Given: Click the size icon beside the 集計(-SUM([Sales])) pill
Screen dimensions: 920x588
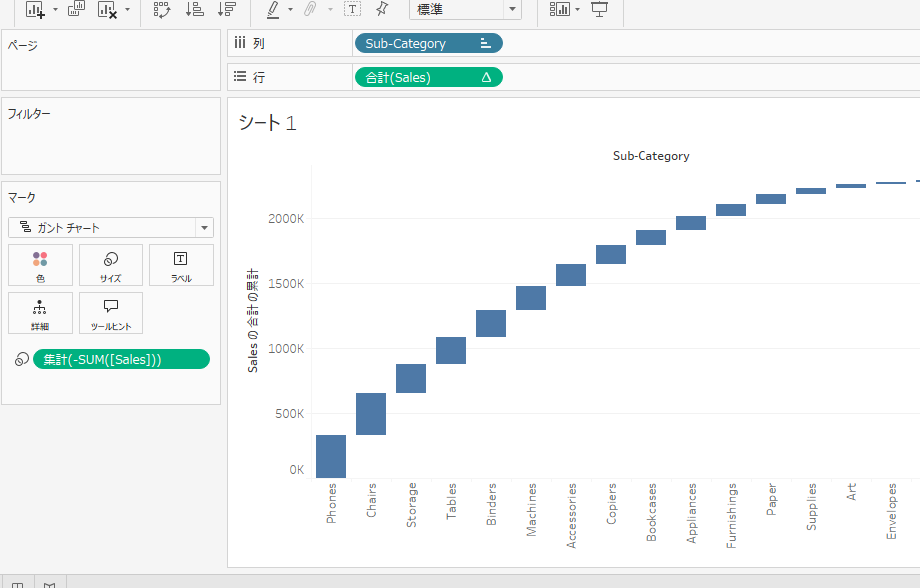Looking at the screenshot, I should click(22, 359).
